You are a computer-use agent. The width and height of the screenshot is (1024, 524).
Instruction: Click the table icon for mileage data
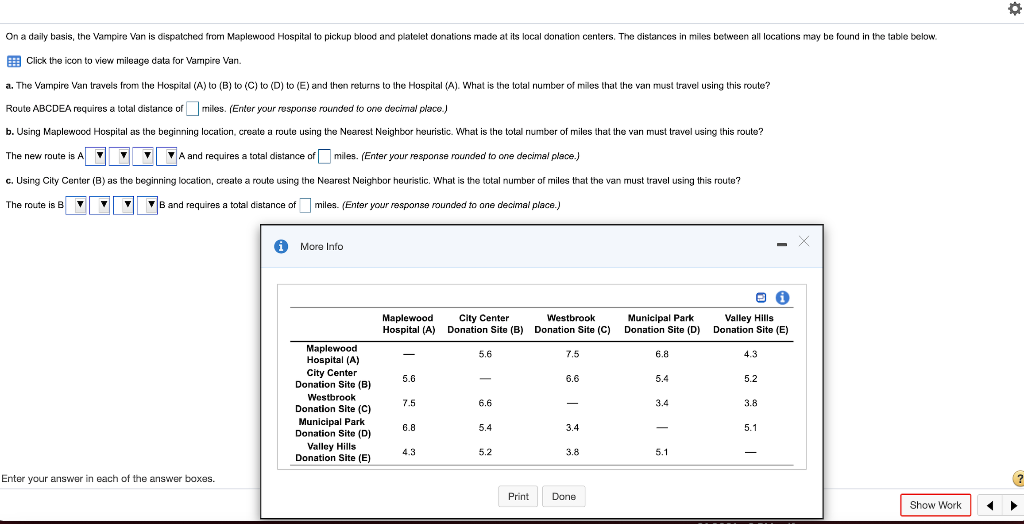point(14,61)
